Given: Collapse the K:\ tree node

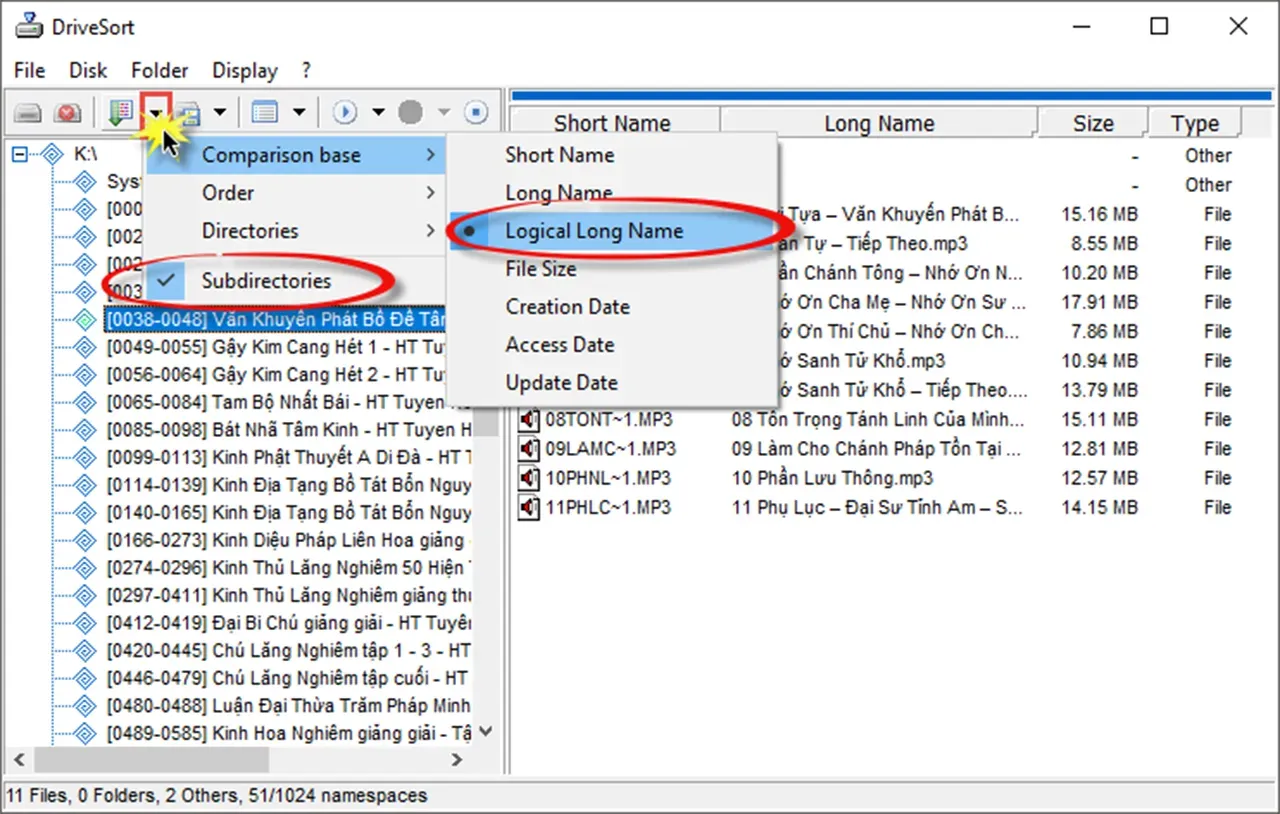Looking at the screenshot, I should 19,154.
